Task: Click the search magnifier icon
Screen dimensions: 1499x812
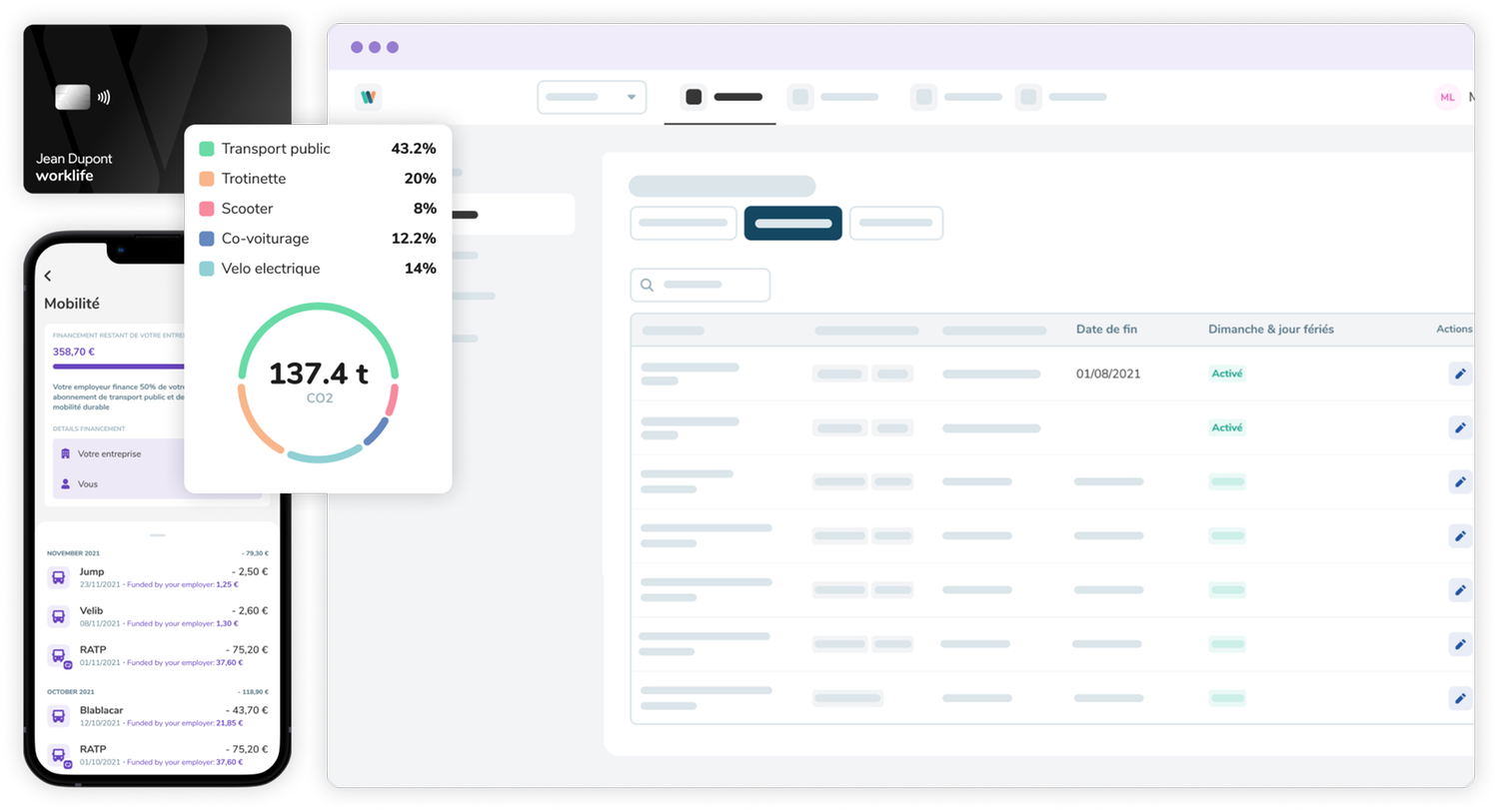Action: point(646,285)
